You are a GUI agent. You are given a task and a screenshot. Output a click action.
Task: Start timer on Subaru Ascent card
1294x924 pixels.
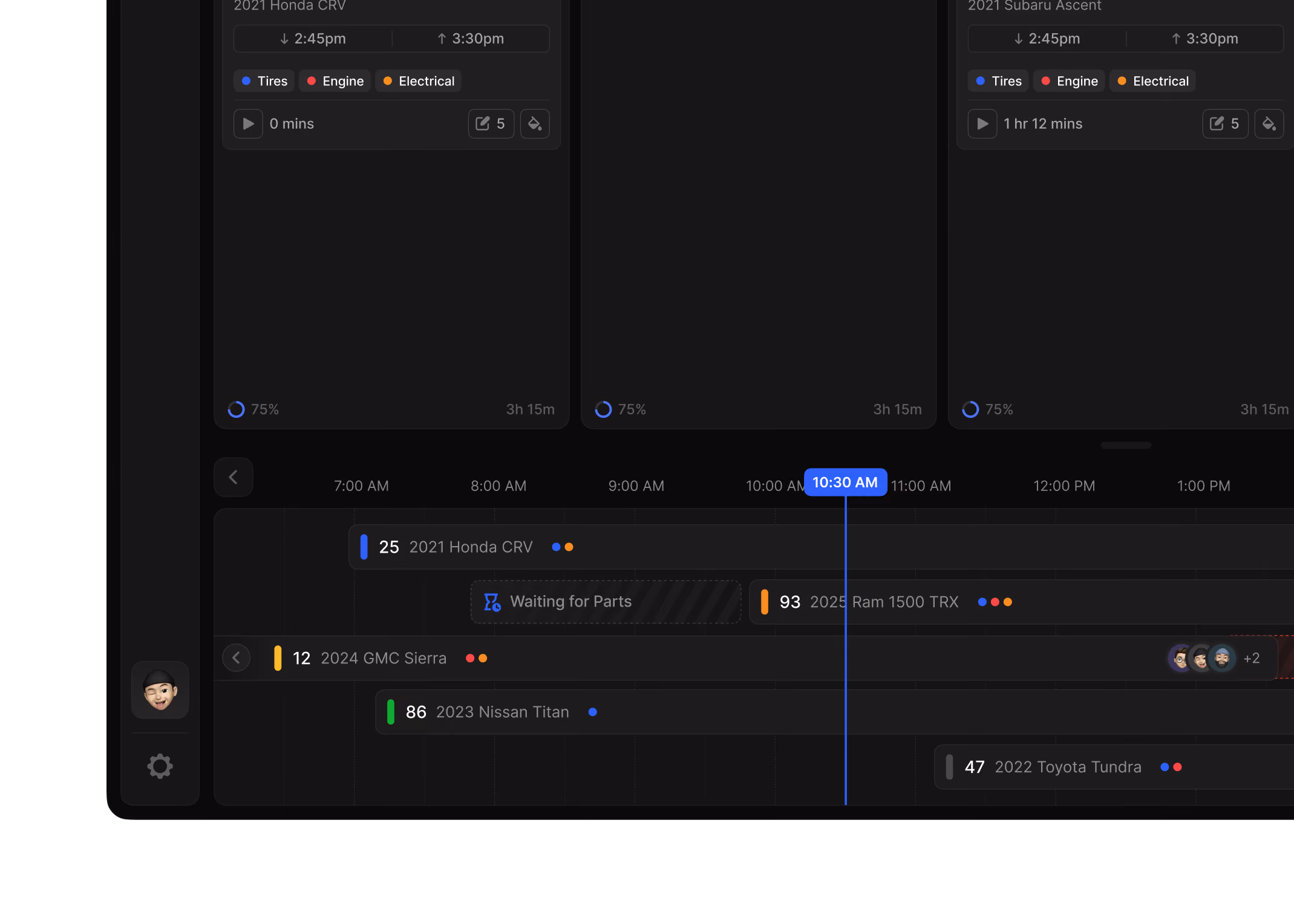(x=982, y=124)
